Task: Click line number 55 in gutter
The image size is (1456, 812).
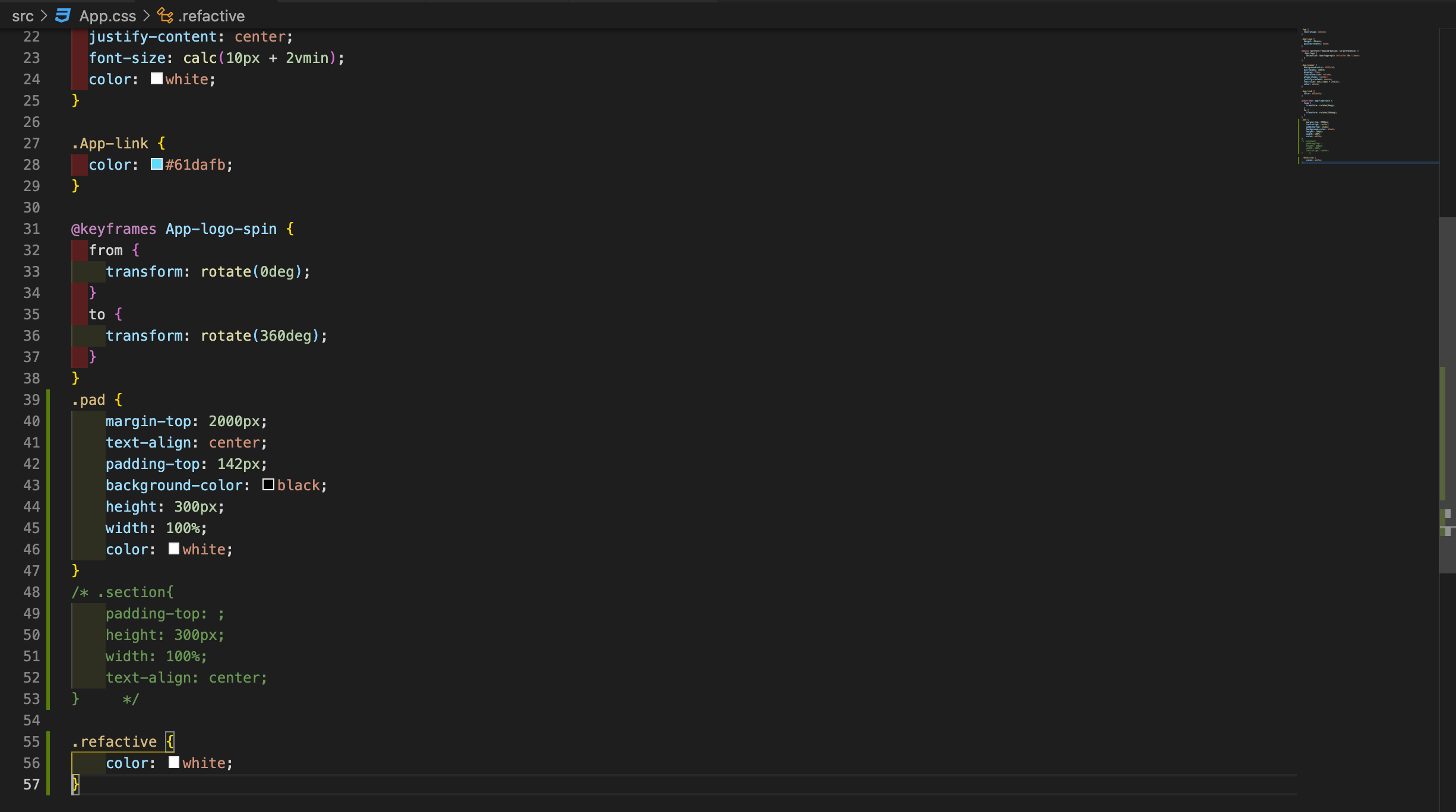Action: click(x=31, y=741)
